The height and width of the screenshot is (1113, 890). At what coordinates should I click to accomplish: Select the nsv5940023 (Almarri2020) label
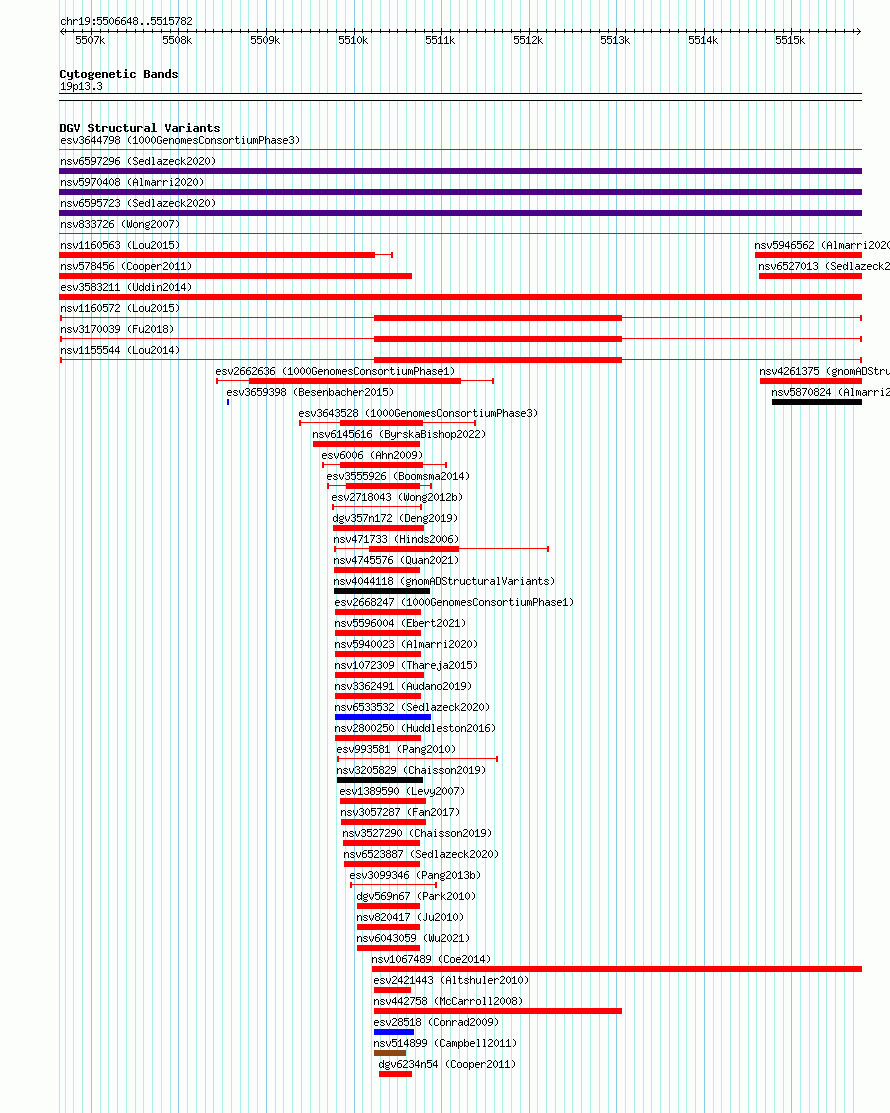click(406, 645)
